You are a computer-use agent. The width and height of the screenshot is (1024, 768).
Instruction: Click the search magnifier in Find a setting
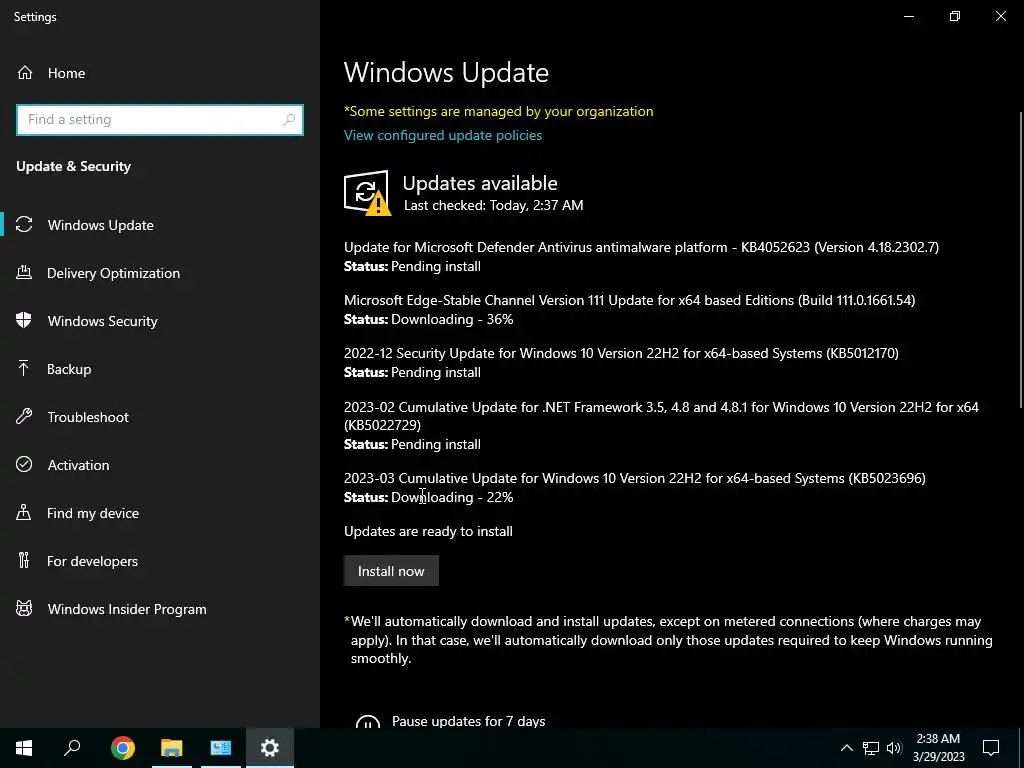(x=289, y=120)
